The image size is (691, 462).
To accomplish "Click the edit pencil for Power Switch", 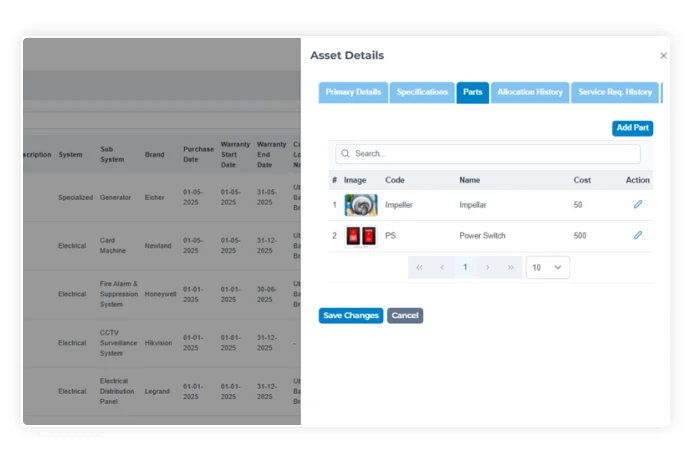I will pyautogui.click(x=637, y=236).
